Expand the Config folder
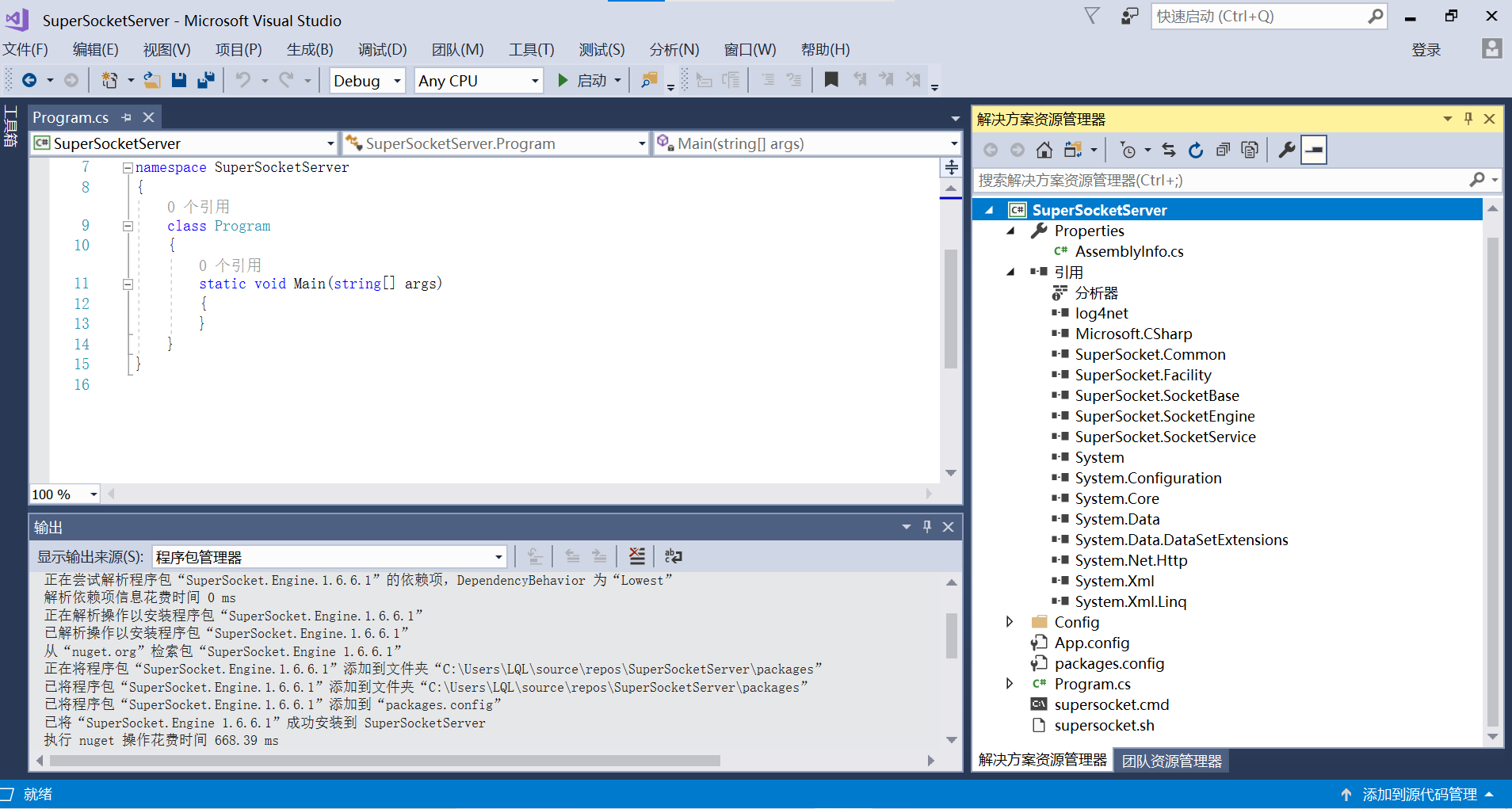Viewport: 1512px width, 809px height. [x=1010, y=621]
